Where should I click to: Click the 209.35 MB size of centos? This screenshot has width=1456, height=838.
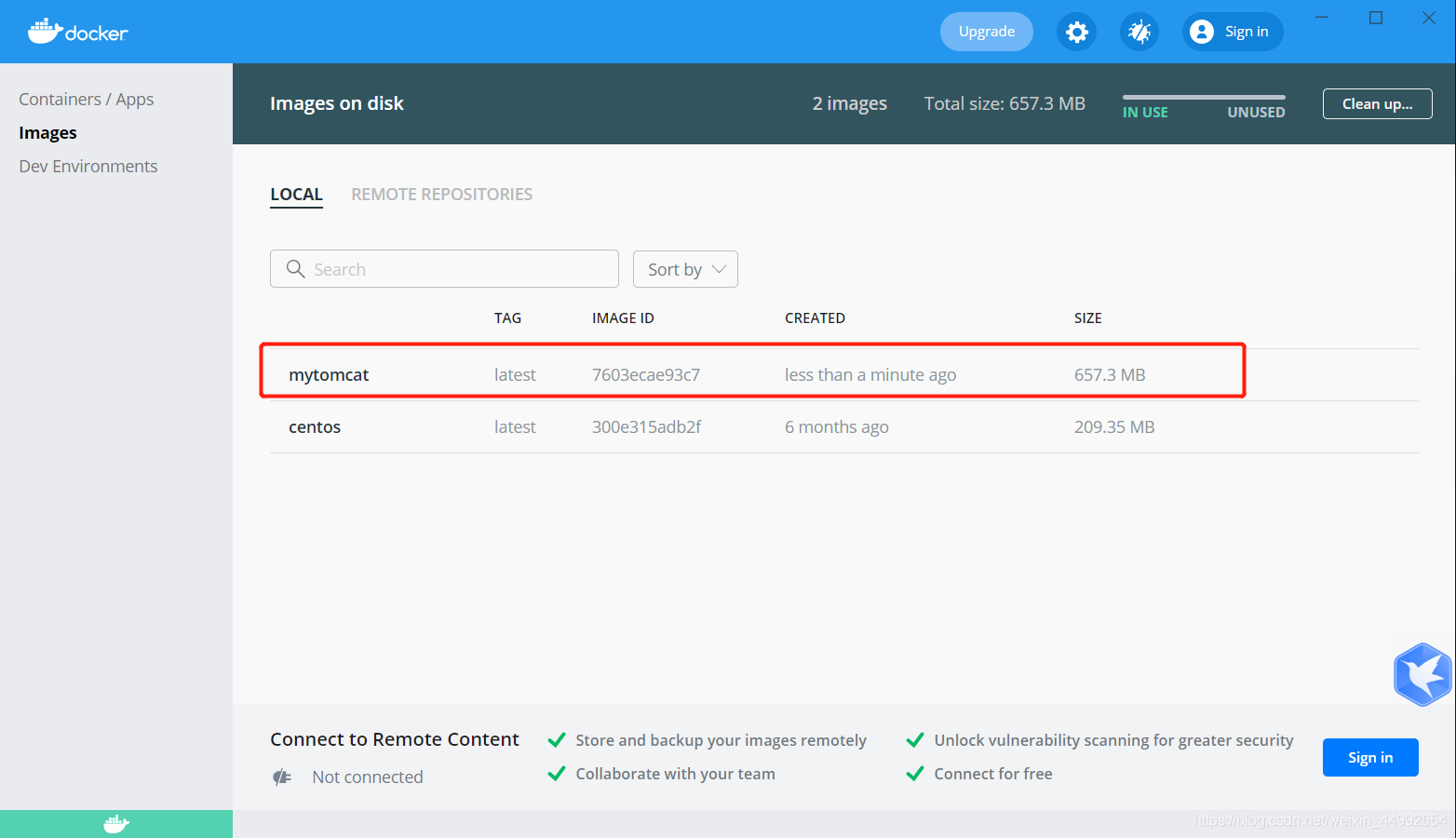click(x=1114, y=427)
